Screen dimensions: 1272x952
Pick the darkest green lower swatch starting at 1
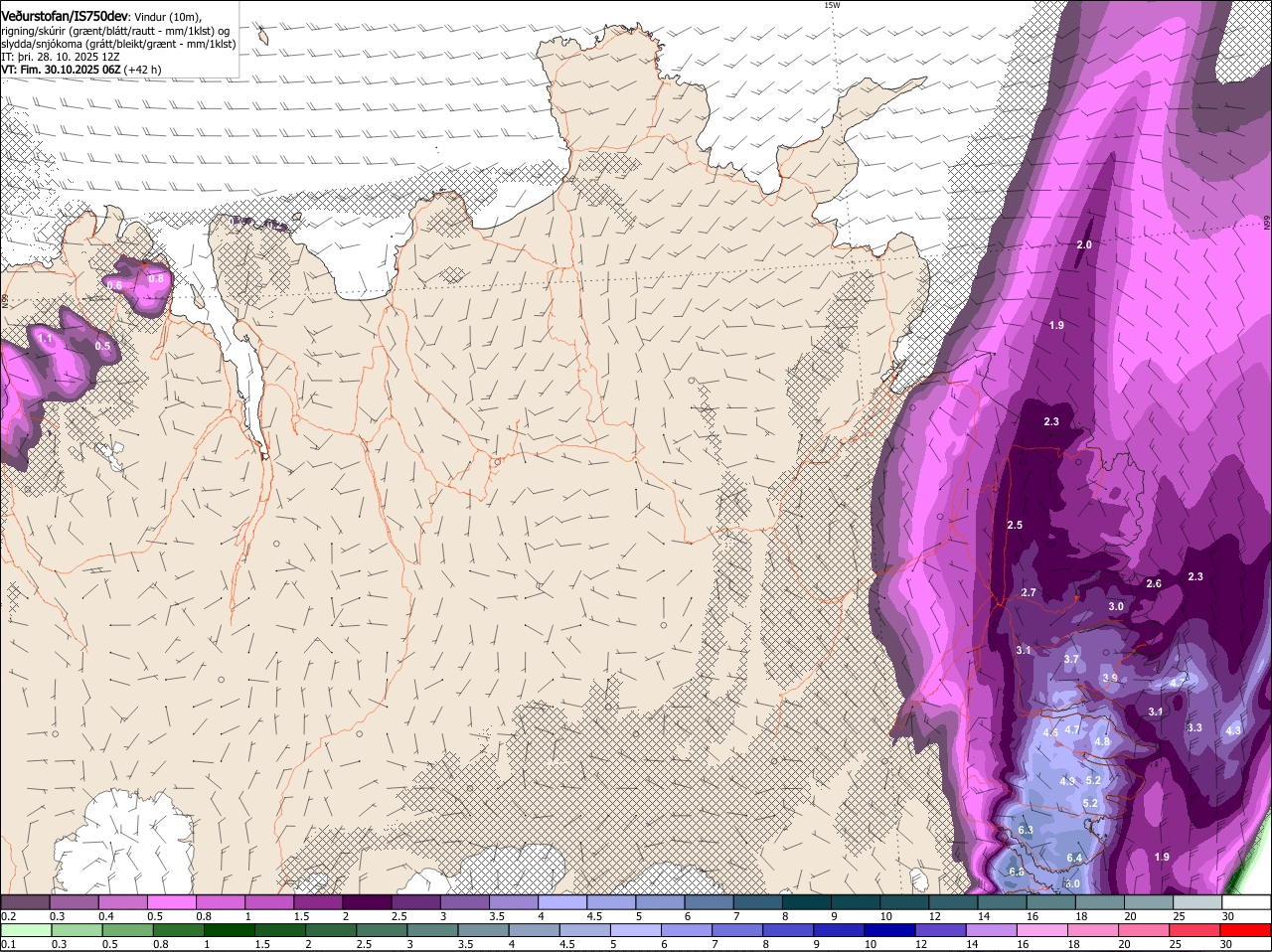229,929
